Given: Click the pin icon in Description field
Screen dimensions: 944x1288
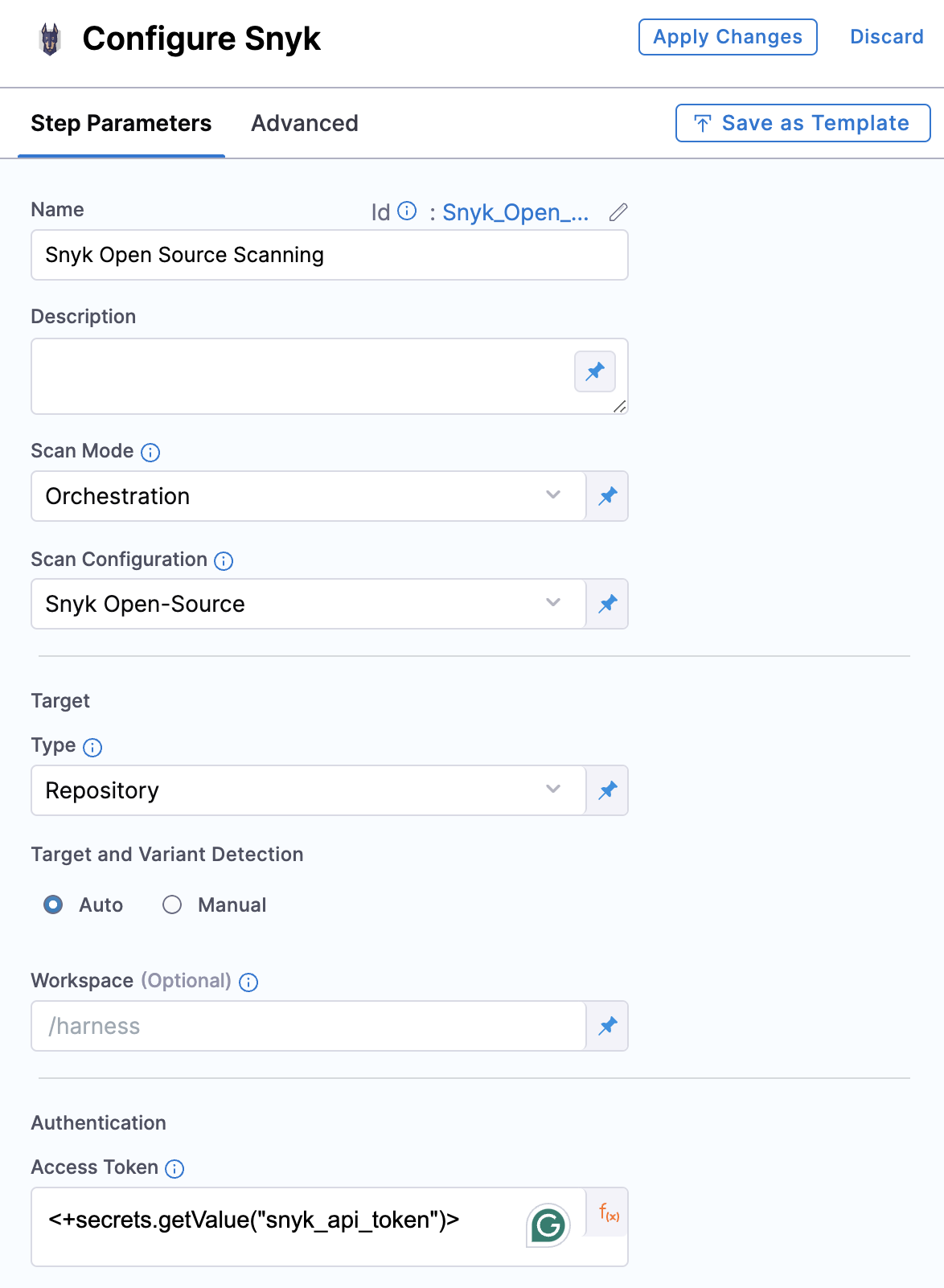Looking at the screenshot, I should [x=595, y=371].
